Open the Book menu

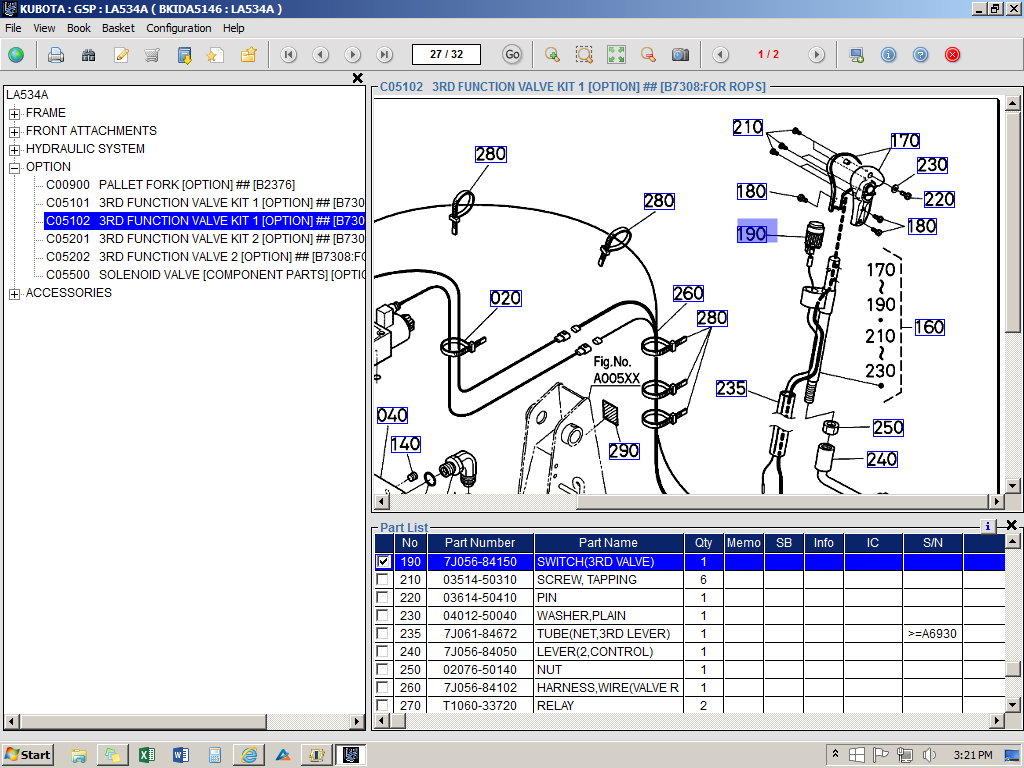tap(78, 28)
